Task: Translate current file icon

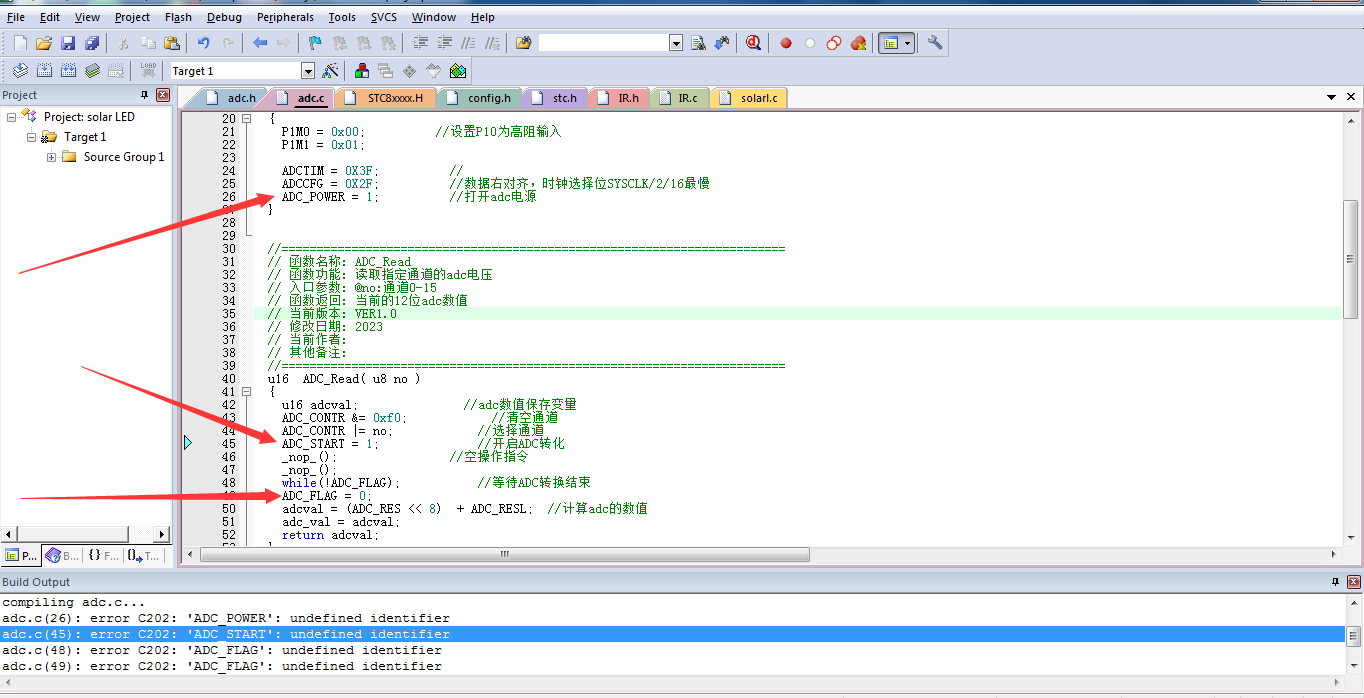Action: pos(20,71)
